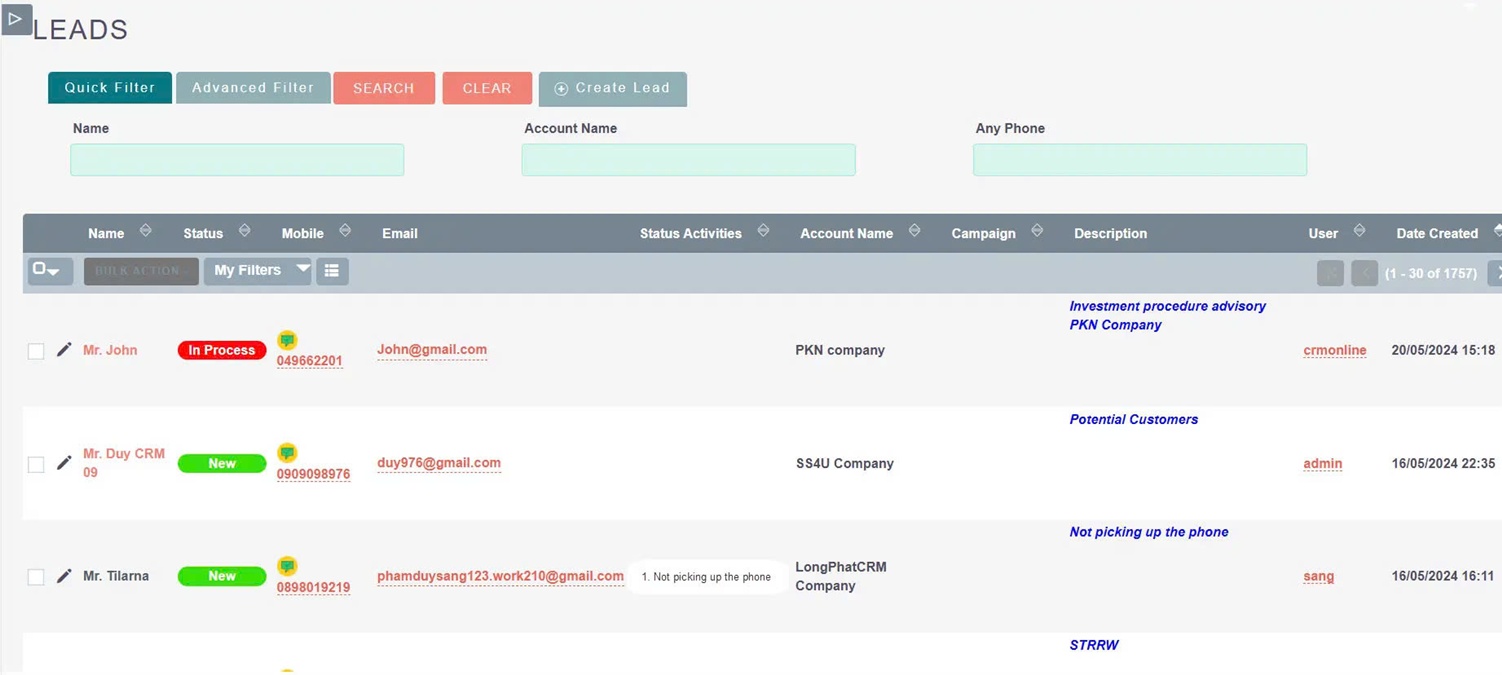The height and width of the screenshot is (675, 1502).
Task: Switch to the Advanced Filter tab
Action: [252, 87]
